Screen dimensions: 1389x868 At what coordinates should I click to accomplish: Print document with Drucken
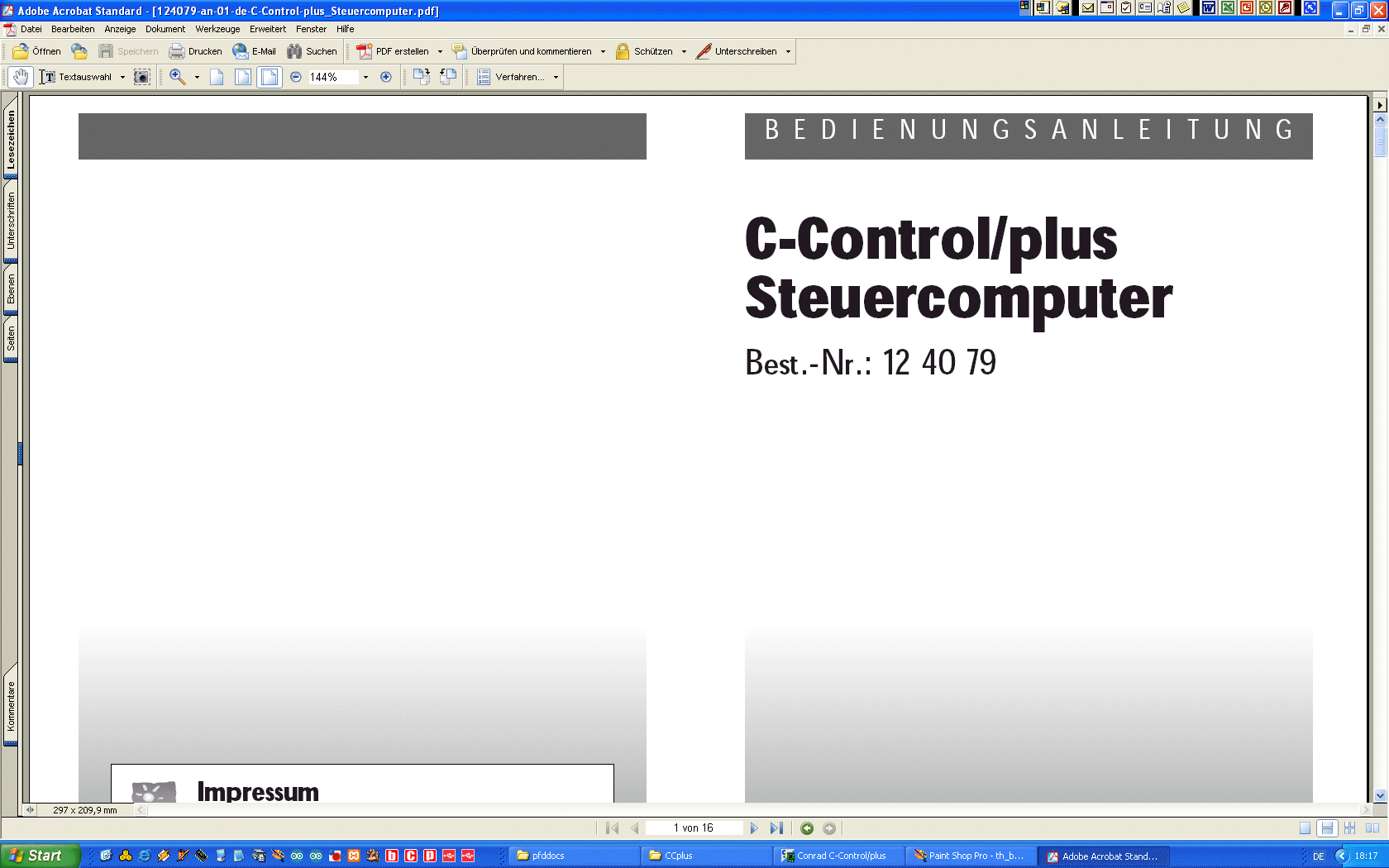(x=196, y=51)
